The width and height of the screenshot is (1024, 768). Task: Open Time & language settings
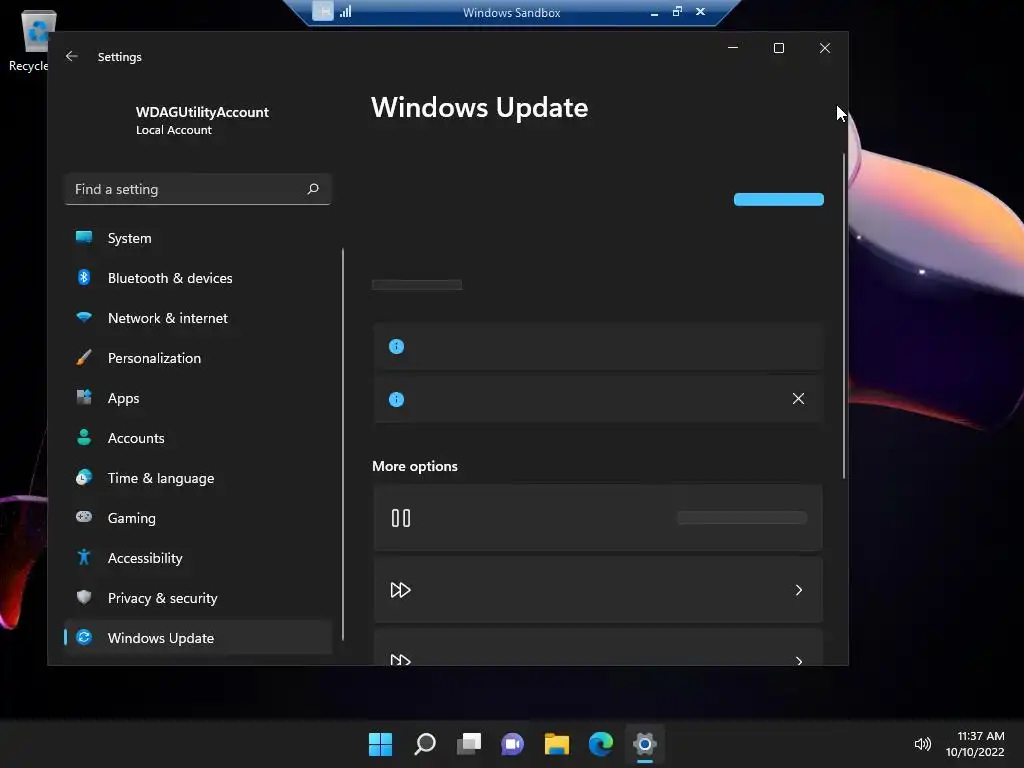point(198,478)
